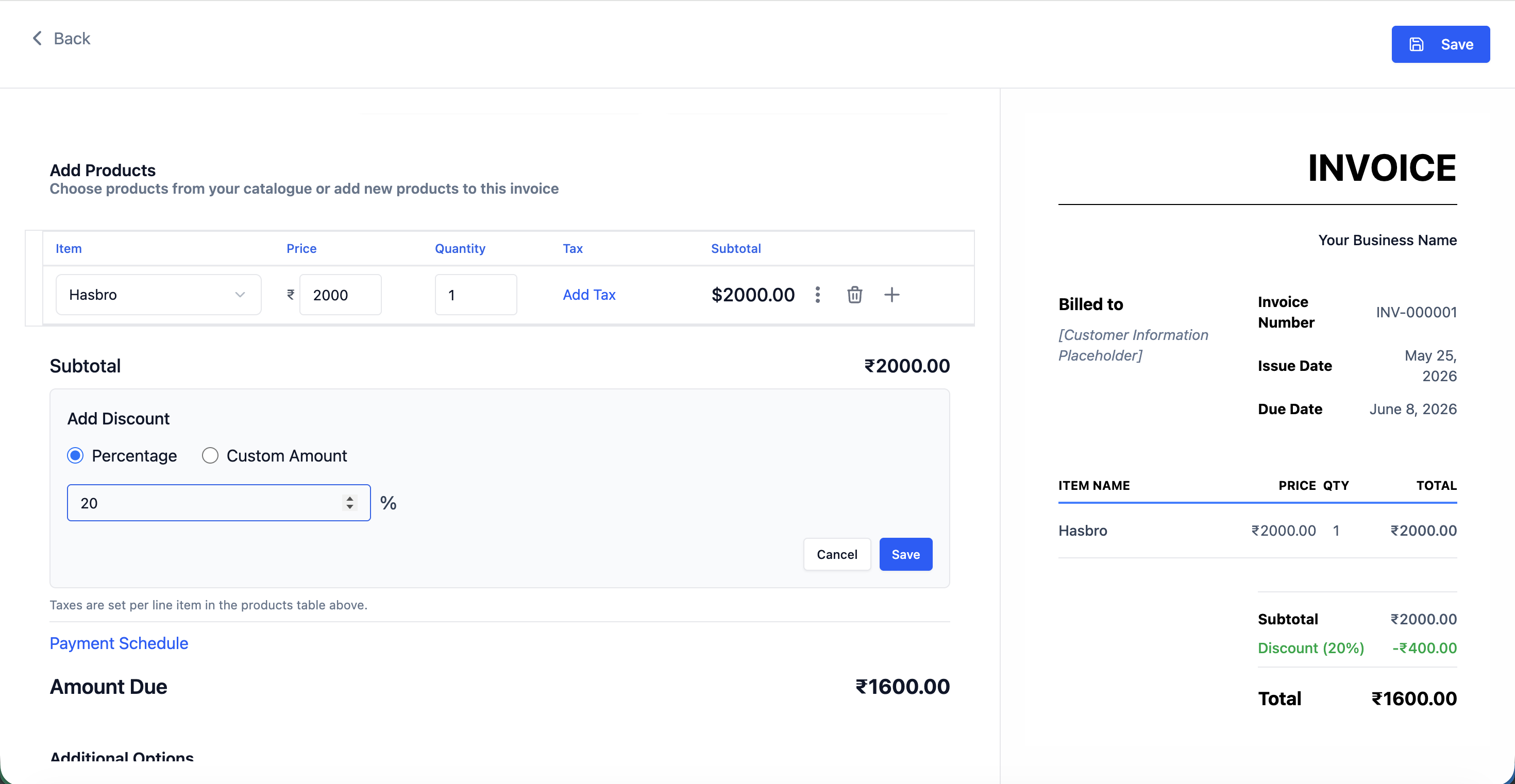Open the three-dot menu for Hasbro row
1515x784 pixels.
coord(817,295)
